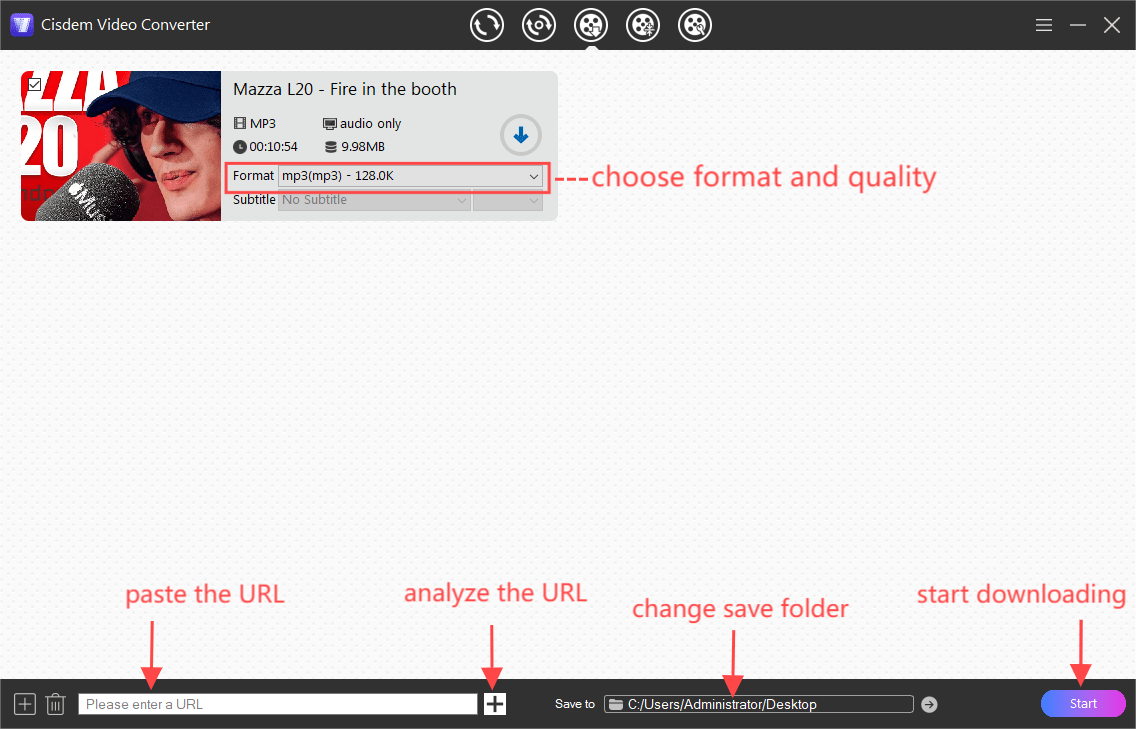This screenshot has height=729, width=1136.
Task: Open the toolbox film-reel icon
Action: point(695,24)
